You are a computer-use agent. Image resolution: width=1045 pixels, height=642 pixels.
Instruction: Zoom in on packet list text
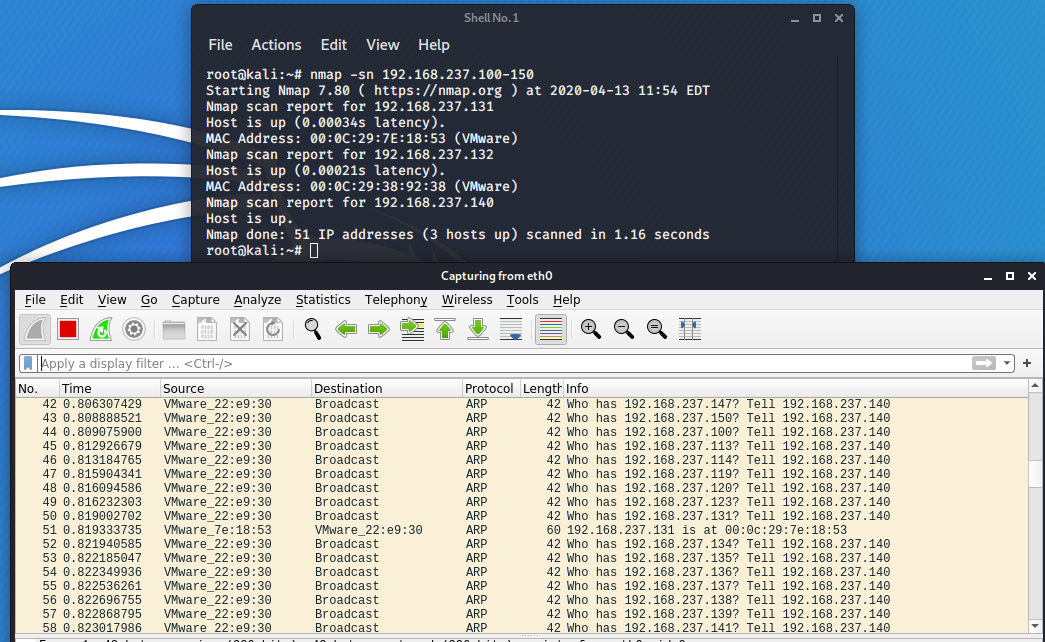(591, 329)
